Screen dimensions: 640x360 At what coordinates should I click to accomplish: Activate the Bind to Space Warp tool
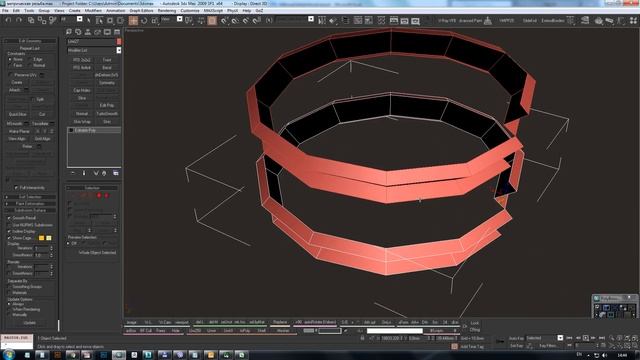52,20
